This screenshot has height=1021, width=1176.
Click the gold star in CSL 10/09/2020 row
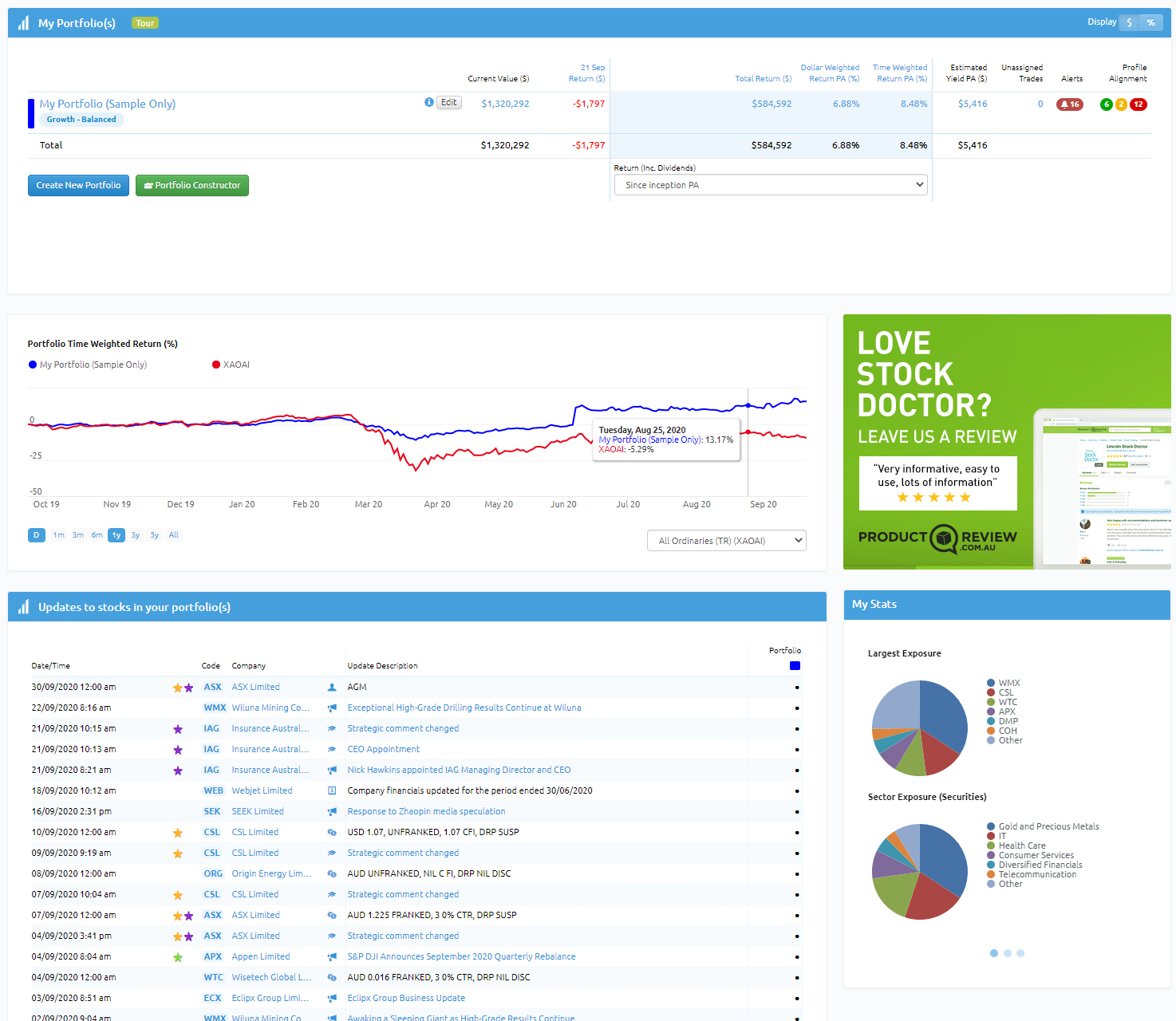(178, 833)
